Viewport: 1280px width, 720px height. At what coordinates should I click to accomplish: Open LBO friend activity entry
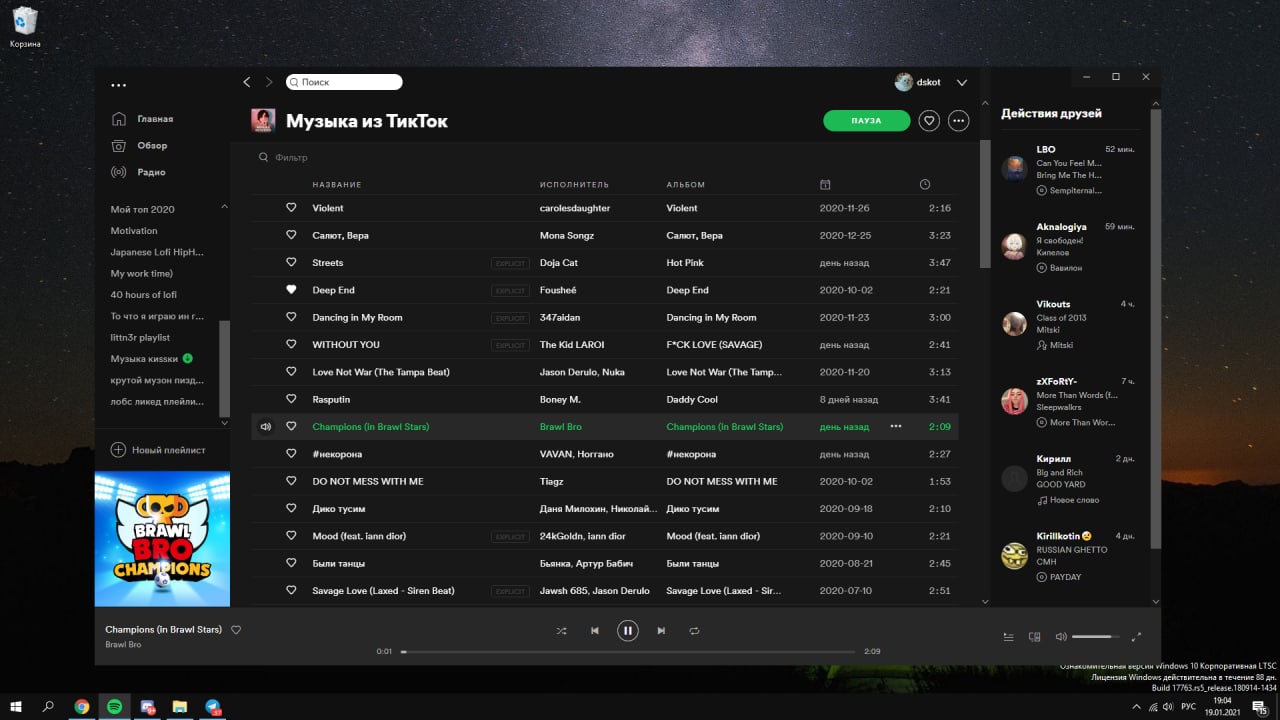pos(1070,169)
